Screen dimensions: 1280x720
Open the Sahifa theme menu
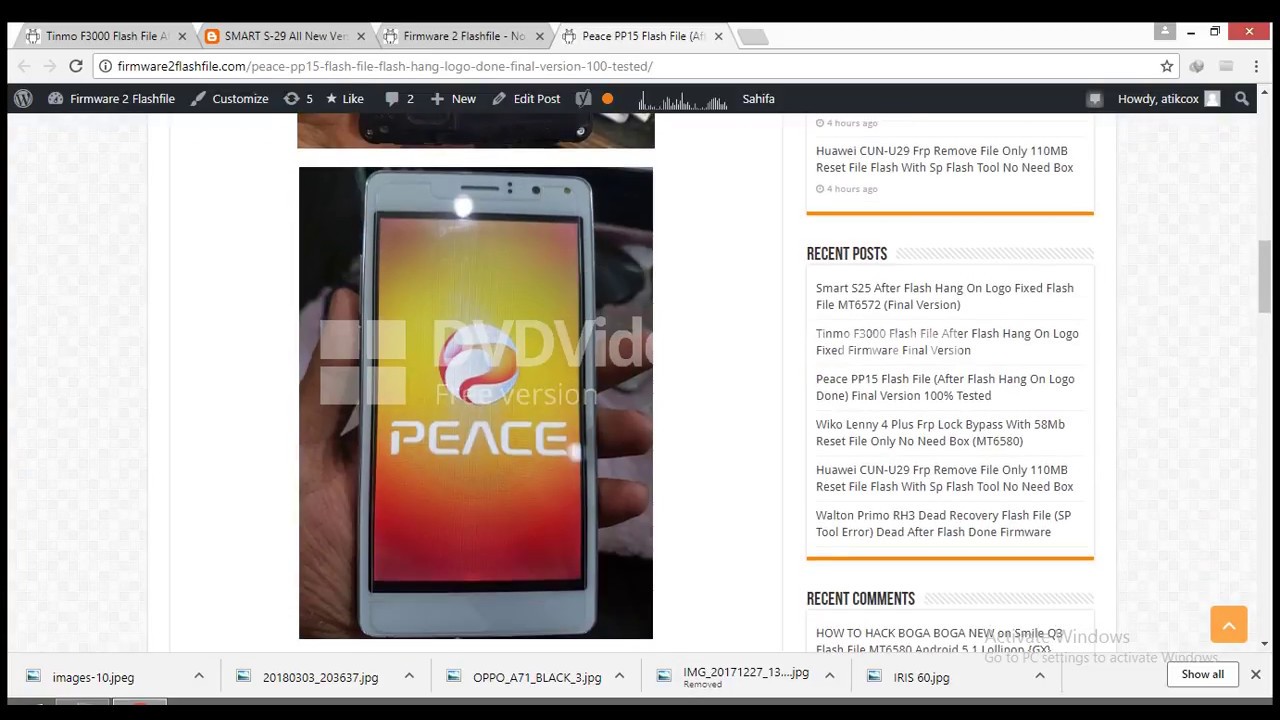tap(758, 99)
